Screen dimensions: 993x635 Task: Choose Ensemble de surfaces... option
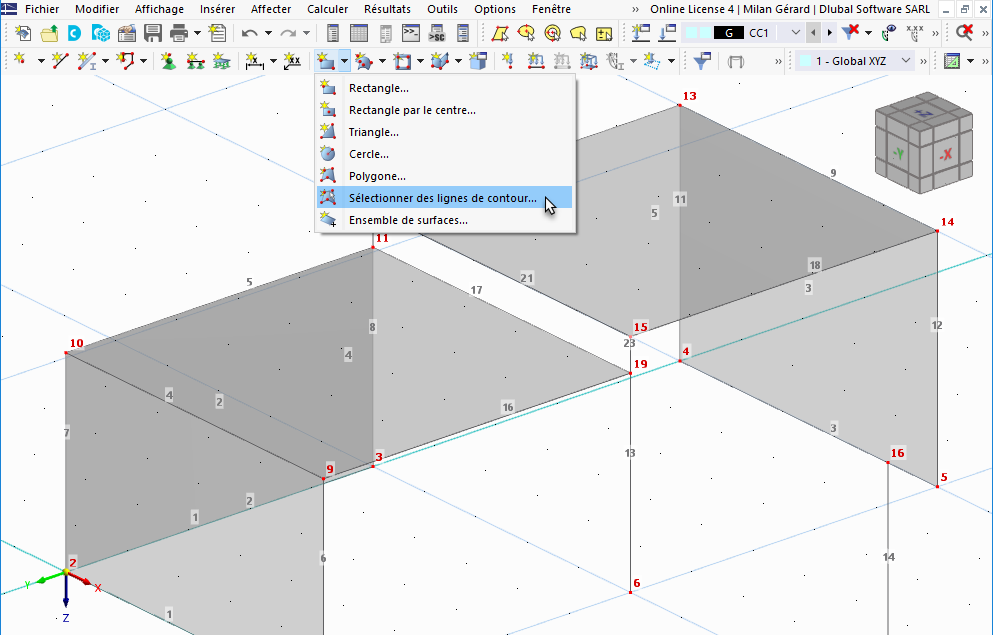pos(445,220)
